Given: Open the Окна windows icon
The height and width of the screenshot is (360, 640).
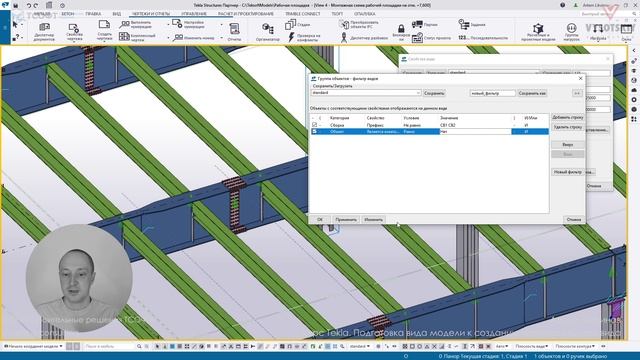Looking at the screenshot, I should (x=626, y=32).
